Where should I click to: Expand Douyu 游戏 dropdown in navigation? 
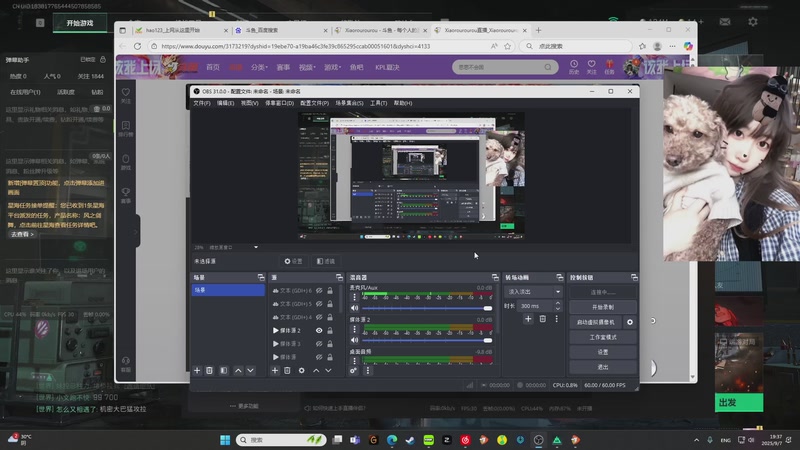coord(333,67)
